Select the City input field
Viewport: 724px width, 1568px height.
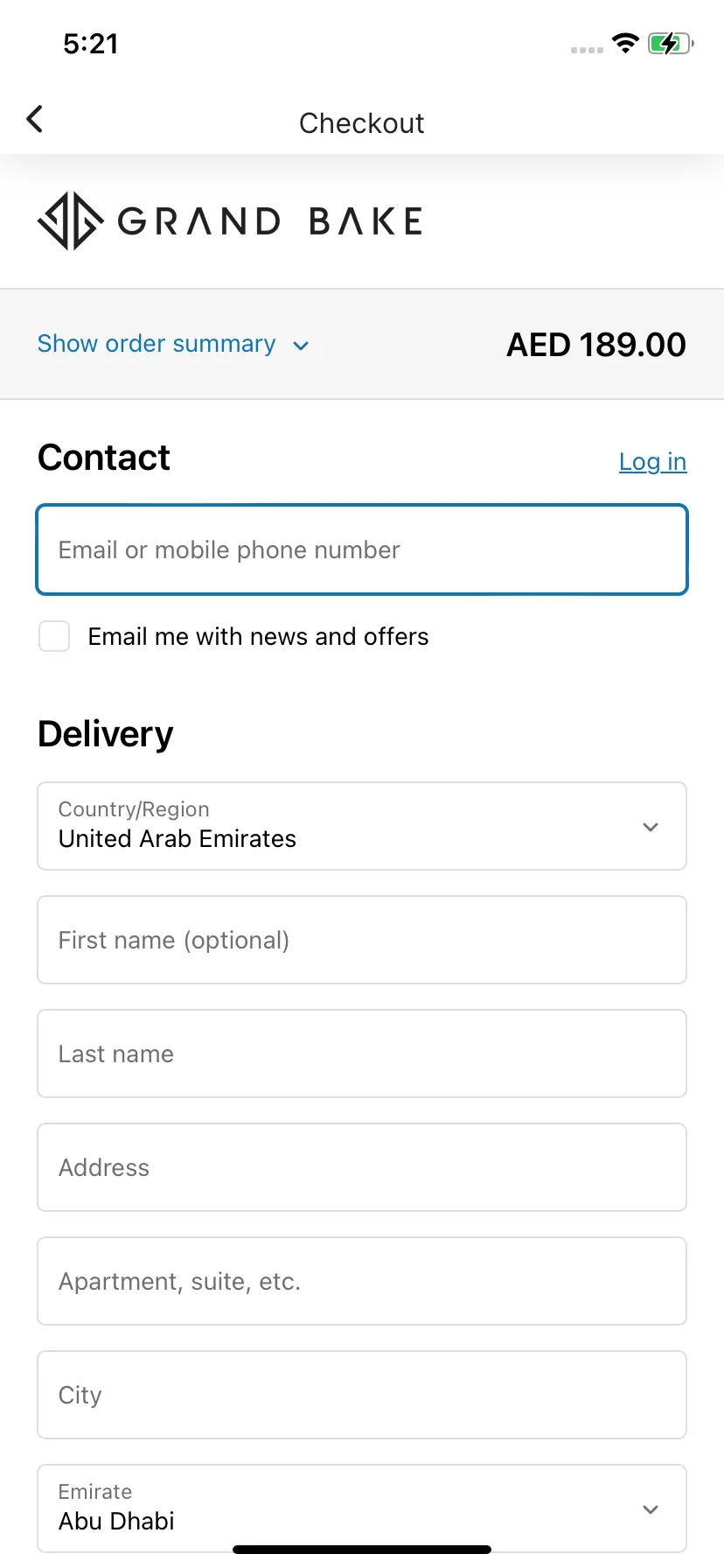362,1395
